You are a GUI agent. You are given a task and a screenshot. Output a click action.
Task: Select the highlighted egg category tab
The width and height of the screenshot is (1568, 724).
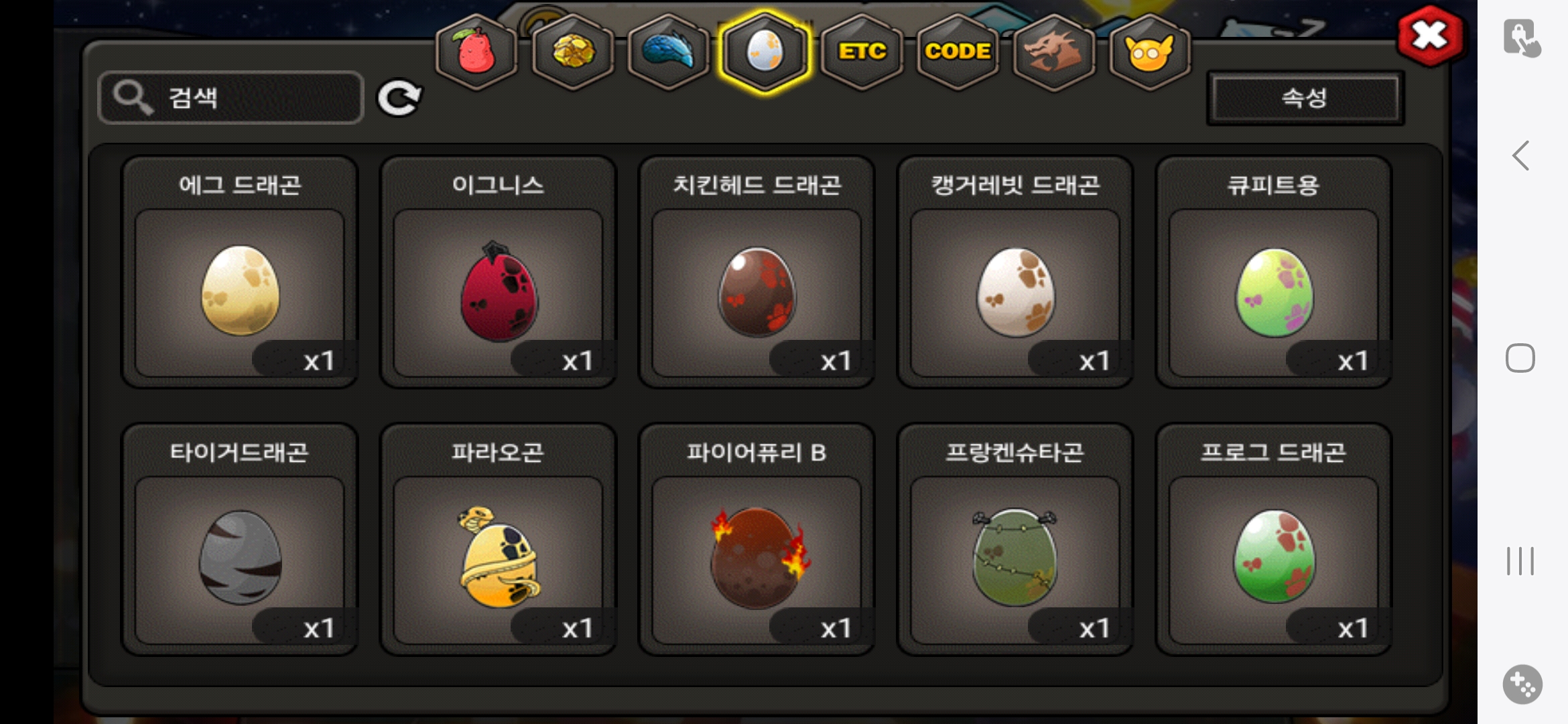pyautogui.click(x=765, y=52)
